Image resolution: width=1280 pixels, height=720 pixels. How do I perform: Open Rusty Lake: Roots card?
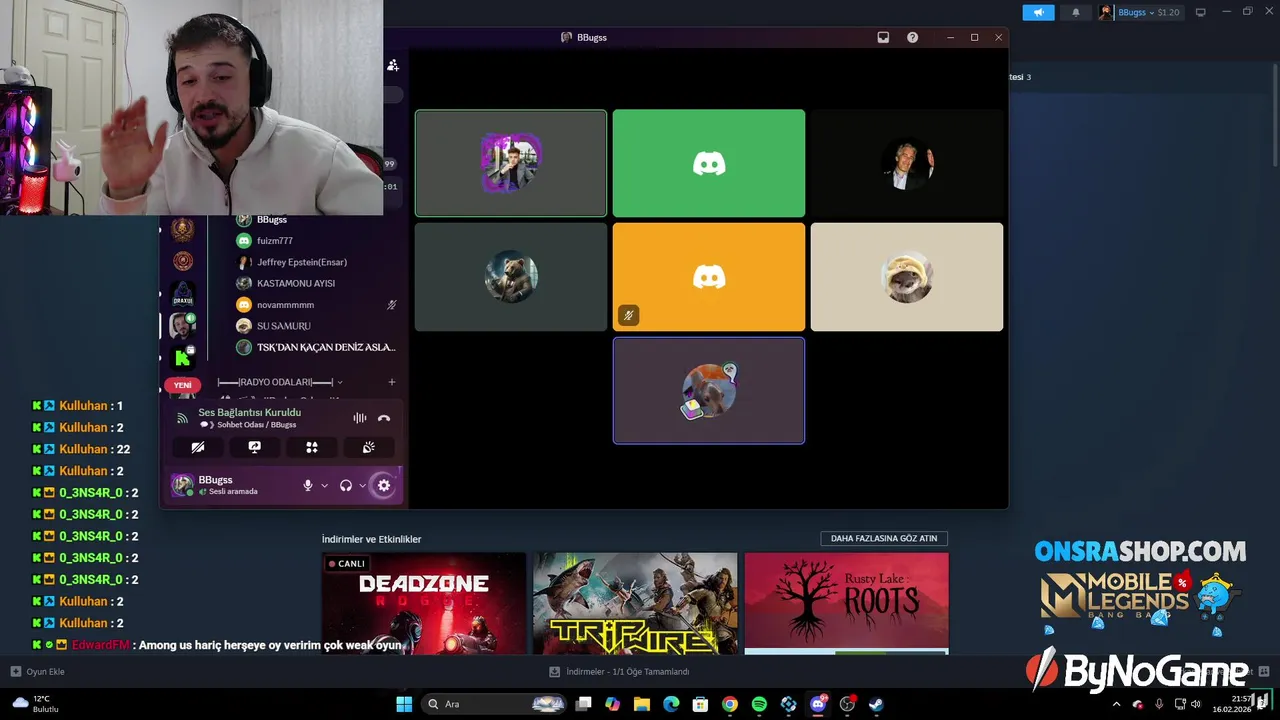pyautogui.click(x=846, y=603)
